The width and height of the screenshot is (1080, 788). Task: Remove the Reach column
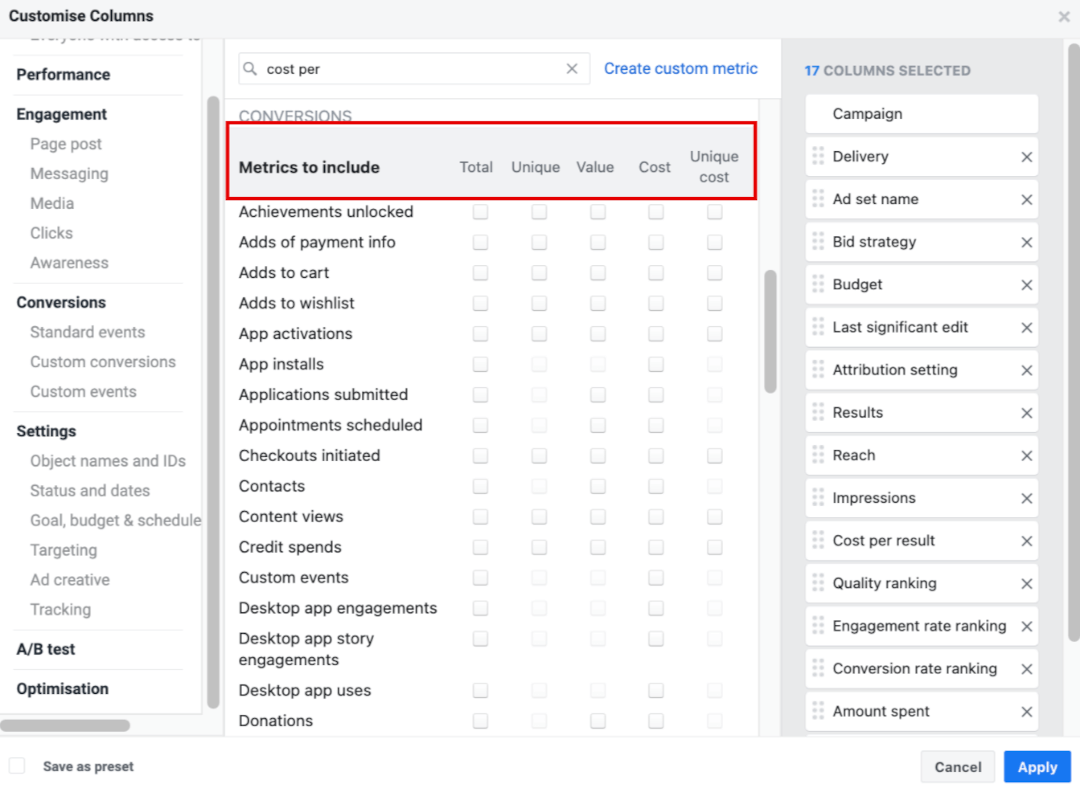(1026, 456)
